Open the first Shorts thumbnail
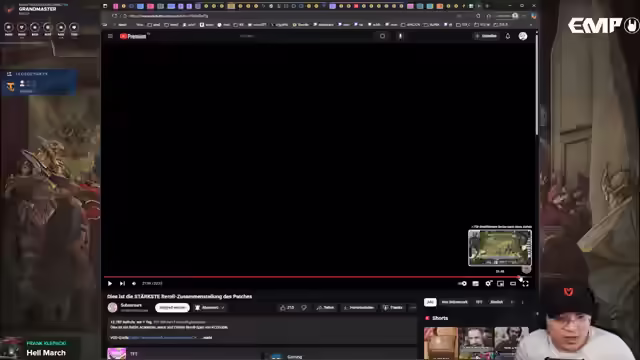The width and height of the screenshot is (640, 360). pyautogui.click(x=441, y=343)
